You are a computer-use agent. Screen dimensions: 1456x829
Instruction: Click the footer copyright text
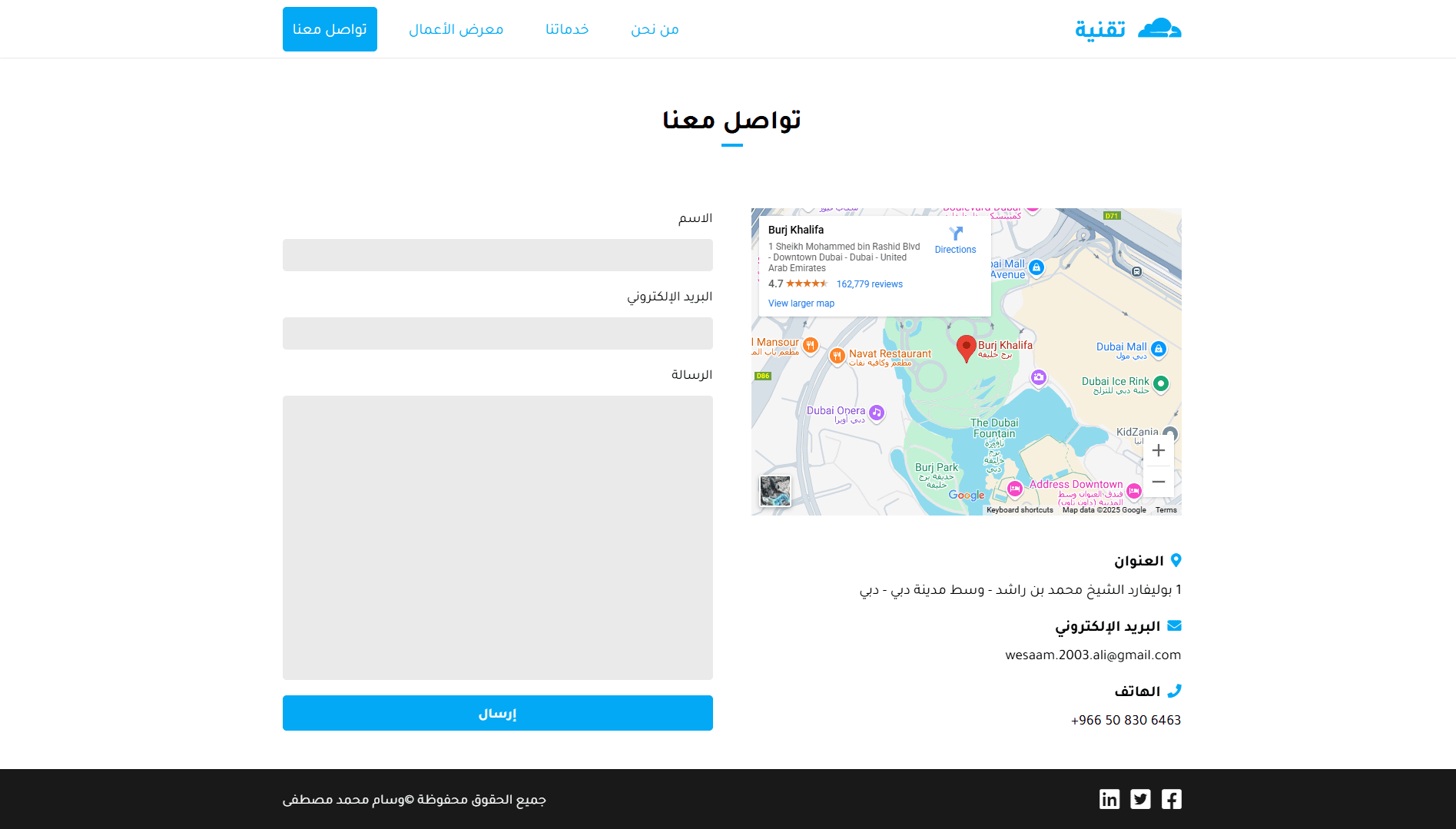pyautogui.click(x=414, y=800)
